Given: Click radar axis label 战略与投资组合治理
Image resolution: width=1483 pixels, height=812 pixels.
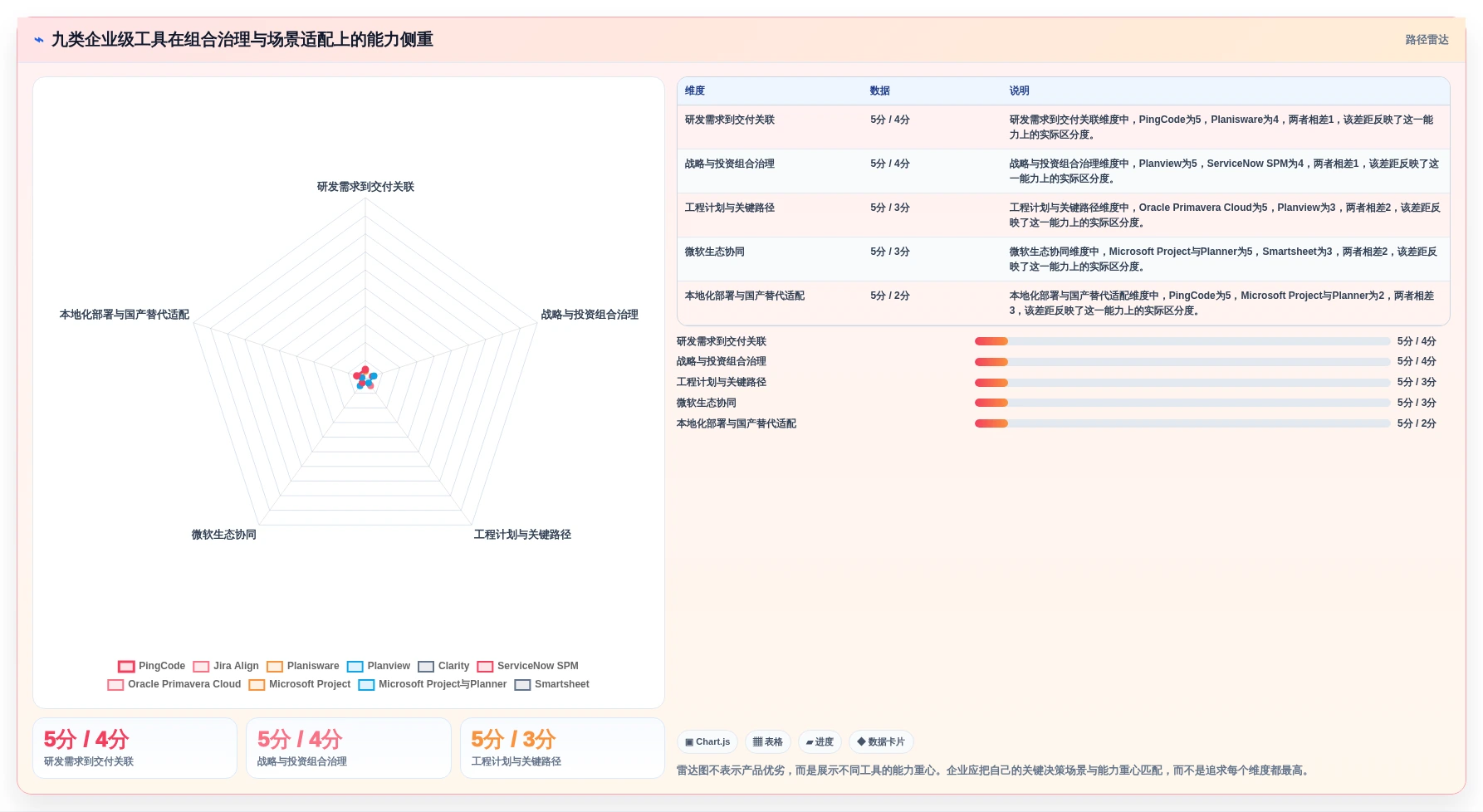Looking at the screenshot, I should coord(590,315).
